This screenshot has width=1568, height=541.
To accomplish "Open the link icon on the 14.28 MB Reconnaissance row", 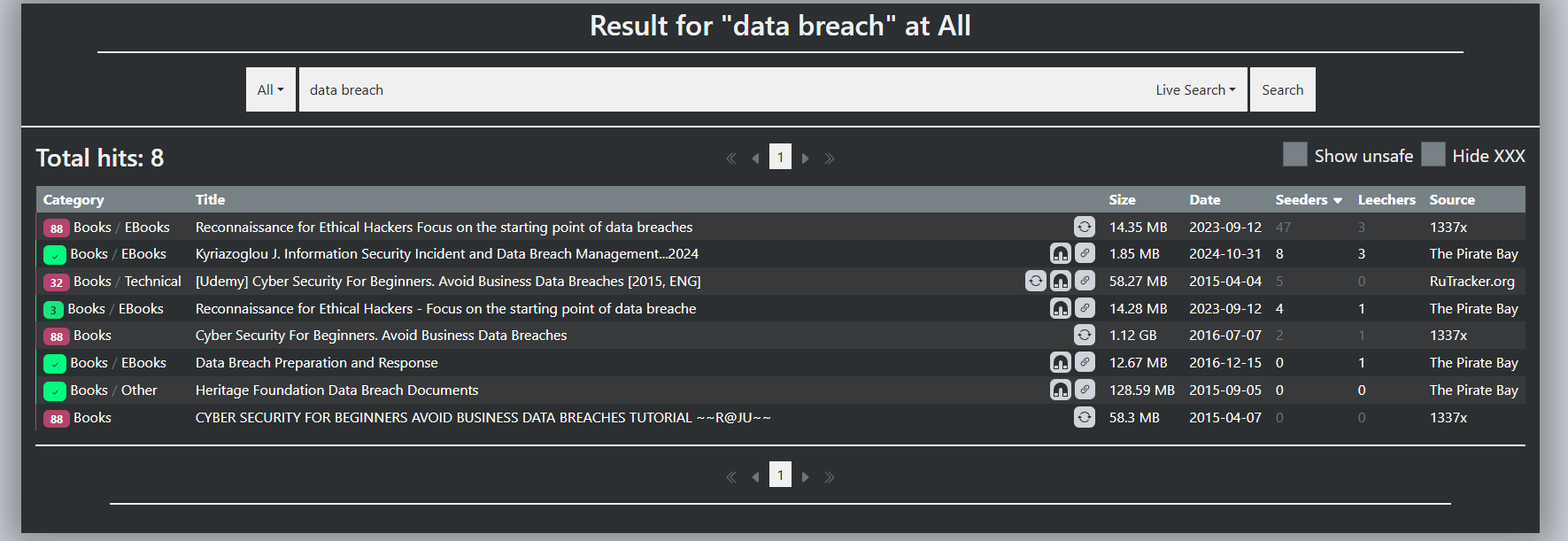I will pos(1085,308).
